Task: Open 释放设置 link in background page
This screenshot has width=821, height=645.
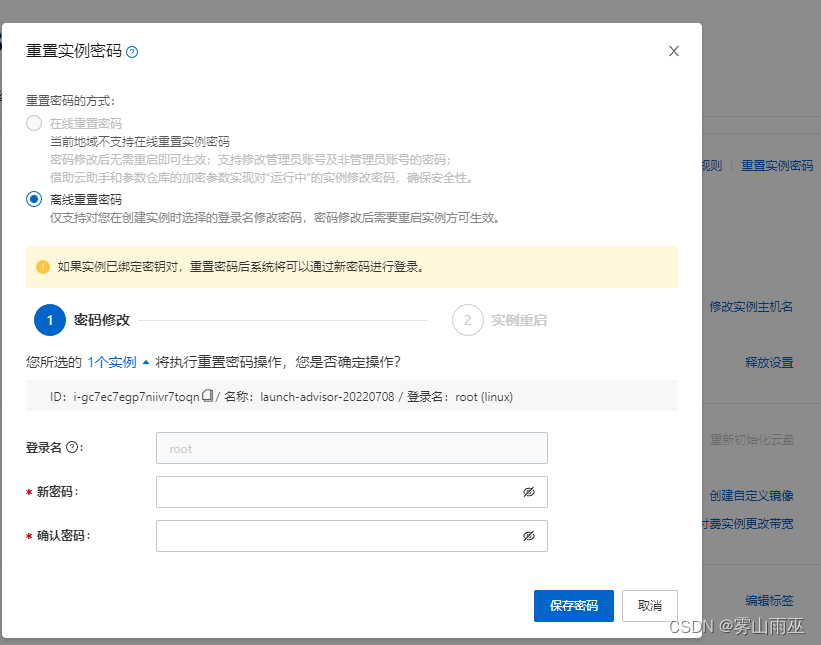Action: click(769, 362)
